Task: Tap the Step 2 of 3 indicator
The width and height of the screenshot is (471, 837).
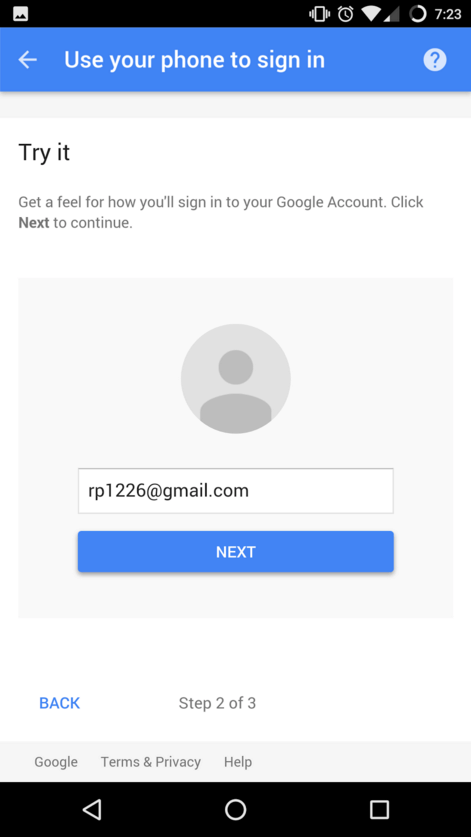Action: pos(217,703)
